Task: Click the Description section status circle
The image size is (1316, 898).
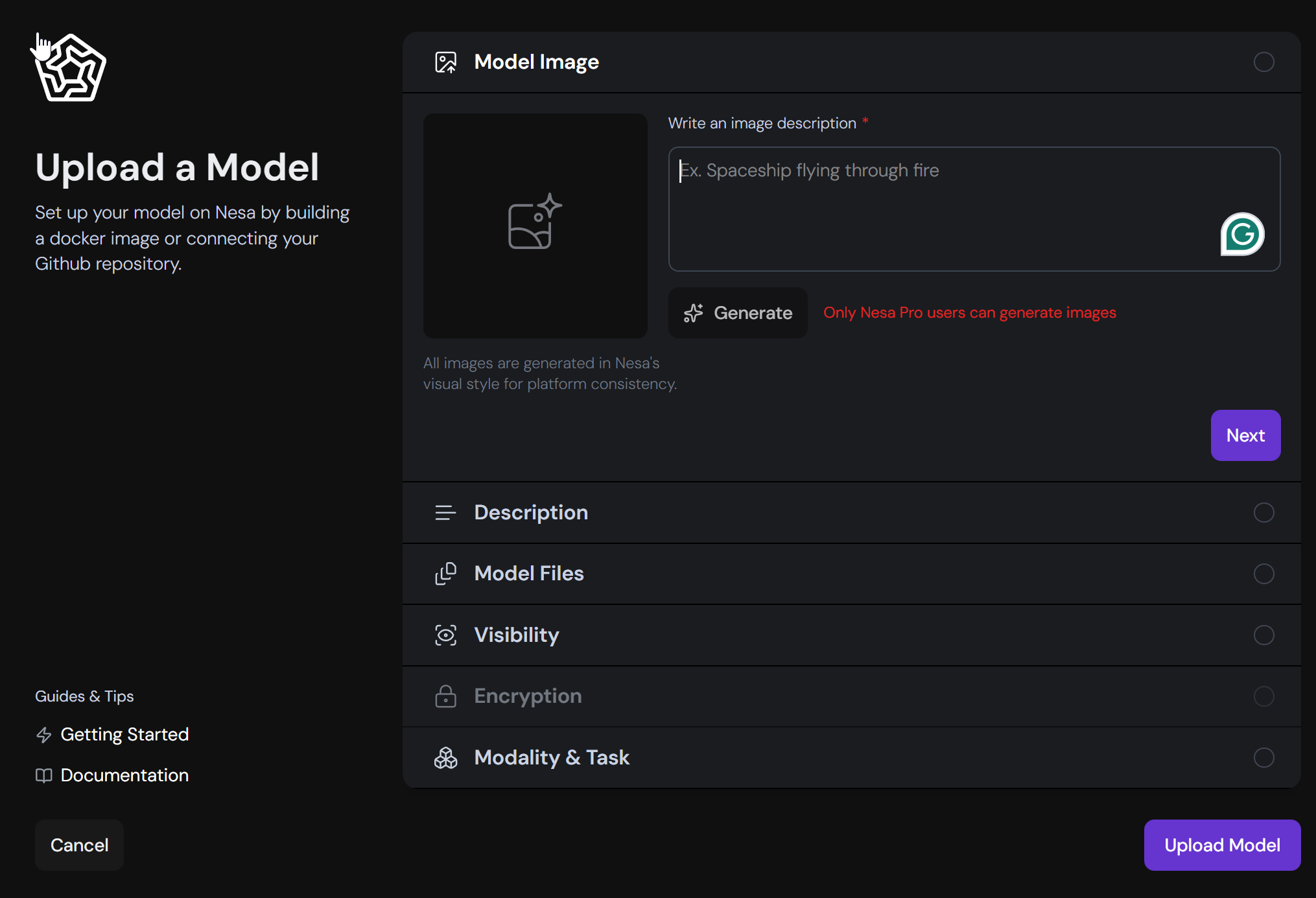Action: pos(1263,513)
